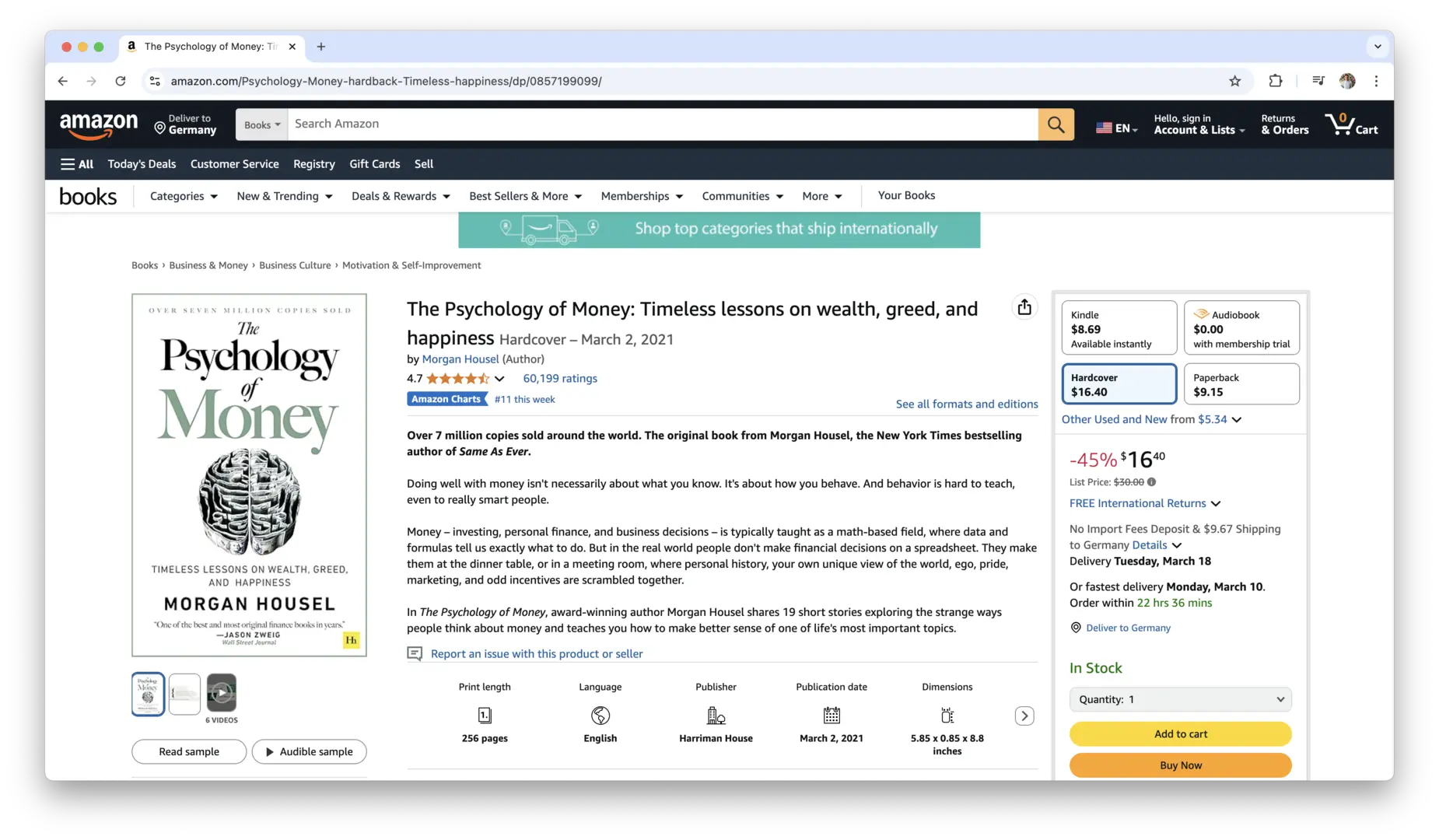Image resolution: width=1439 pixels, height=840 pixels.
Task: Click See all formats and editions
Action: coord(967,404)
